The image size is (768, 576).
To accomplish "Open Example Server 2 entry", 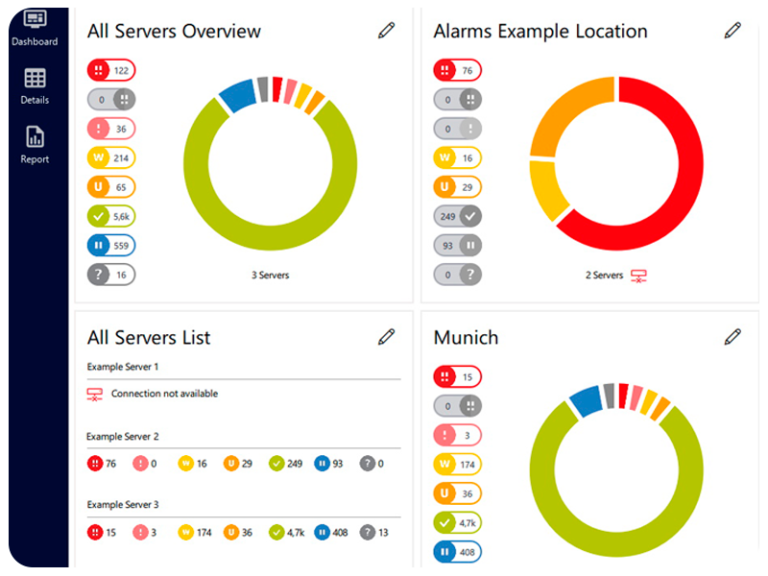I will pyautogui.click(x=122, y=437).
